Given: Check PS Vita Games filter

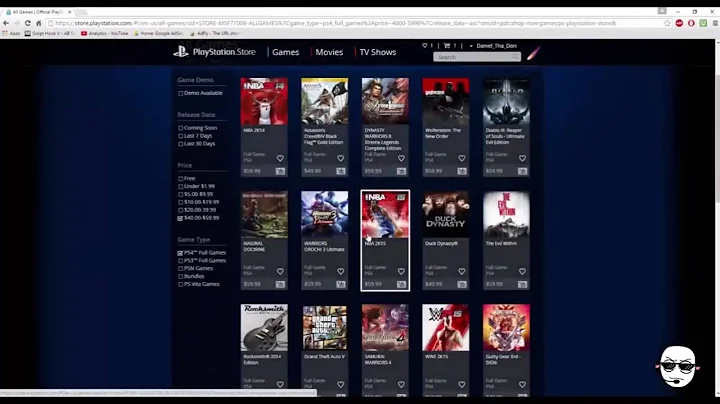Looking at the screenshot, I should click(180, 284).
